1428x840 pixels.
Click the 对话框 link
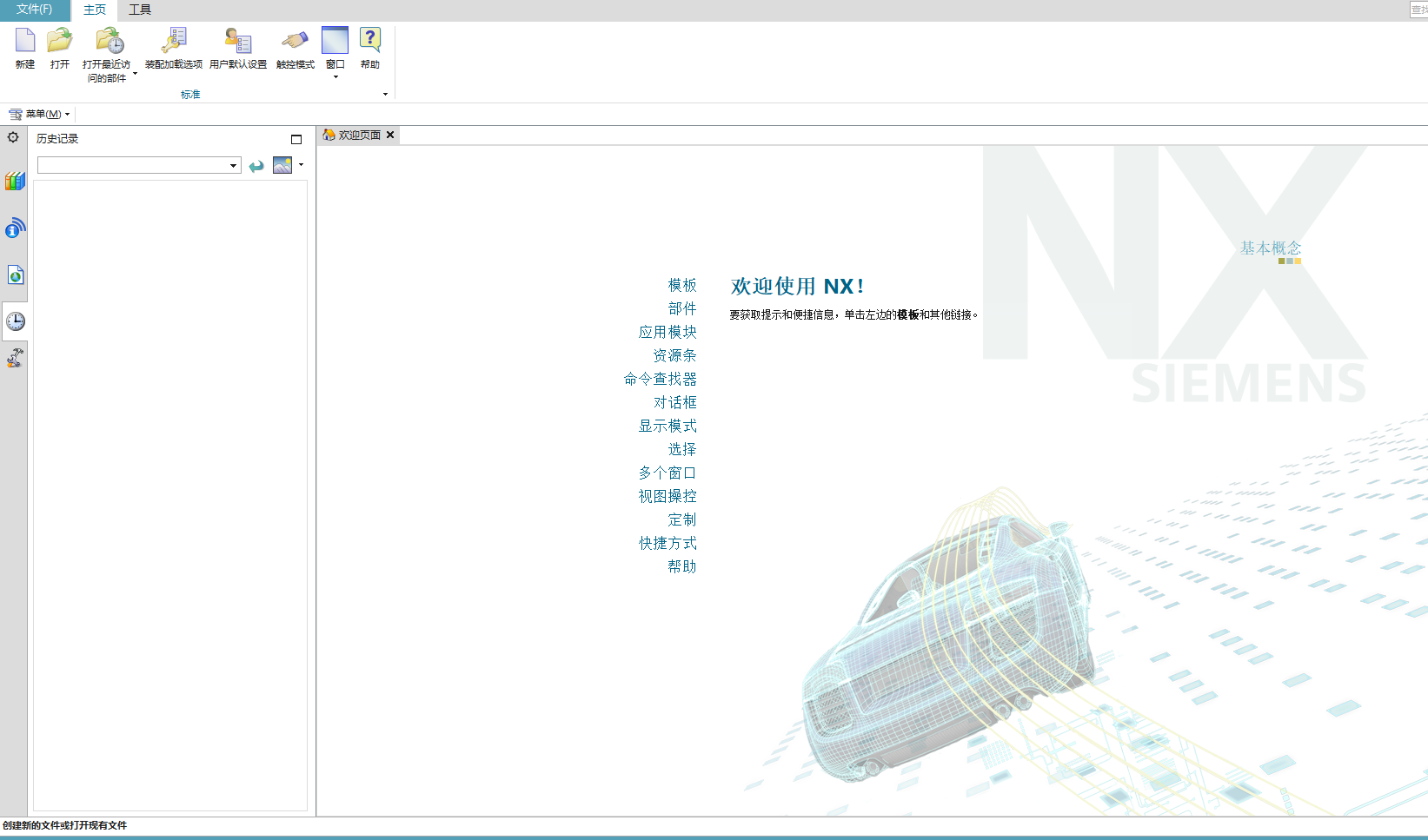tap(675, 402)
